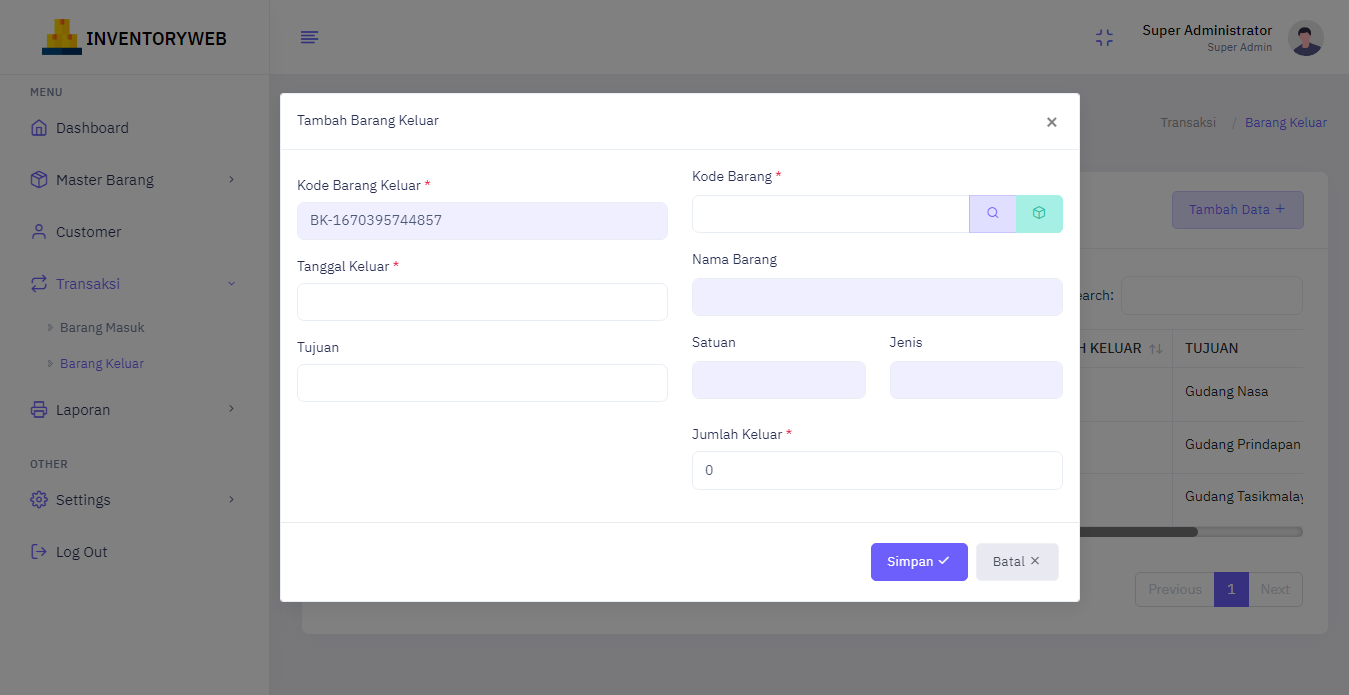Click the table Search box
This screenshot has height=695, width=1349.
(1212, 296)
